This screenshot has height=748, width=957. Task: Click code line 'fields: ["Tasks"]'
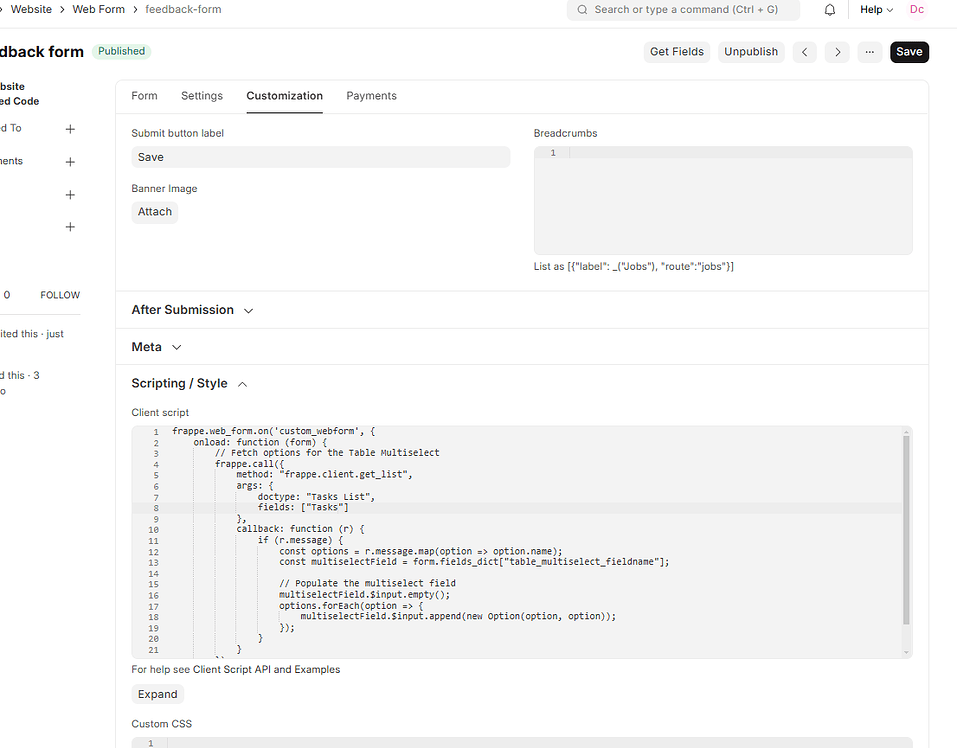click(303, 508)
